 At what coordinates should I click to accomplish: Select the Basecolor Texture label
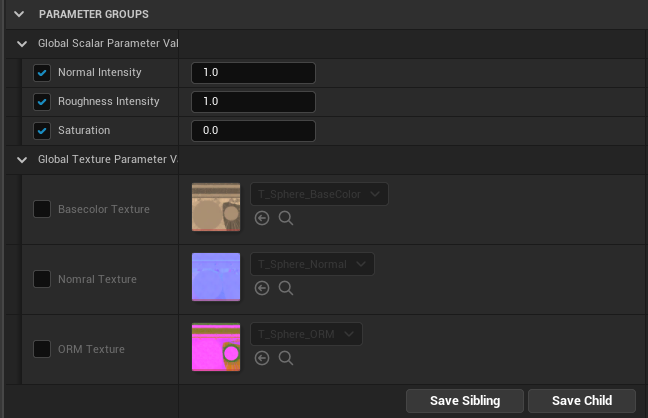[104, 209]
